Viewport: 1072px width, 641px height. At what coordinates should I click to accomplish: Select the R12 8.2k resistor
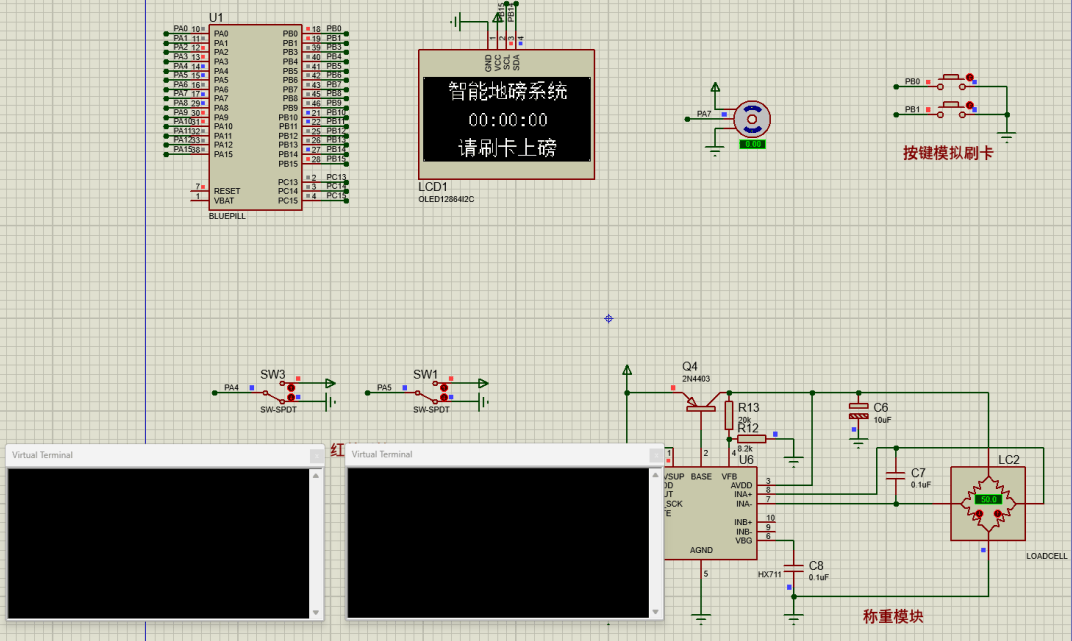(750, 438)
